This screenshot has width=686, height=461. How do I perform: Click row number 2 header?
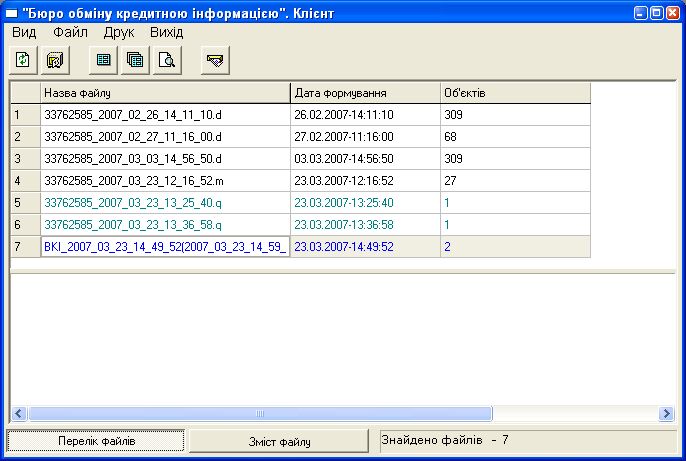tap(25, 137)
